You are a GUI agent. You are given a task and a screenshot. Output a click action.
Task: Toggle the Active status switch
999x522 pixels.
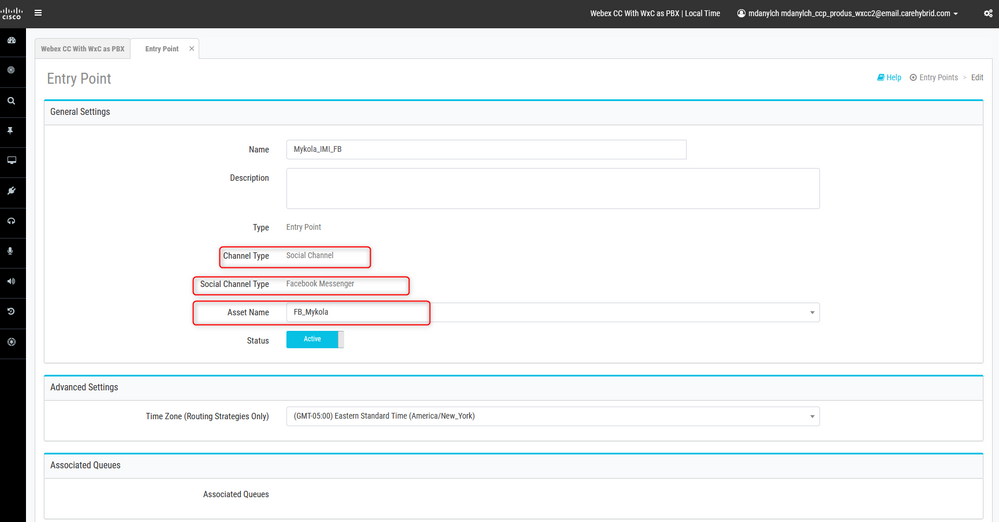click(315, 339)
